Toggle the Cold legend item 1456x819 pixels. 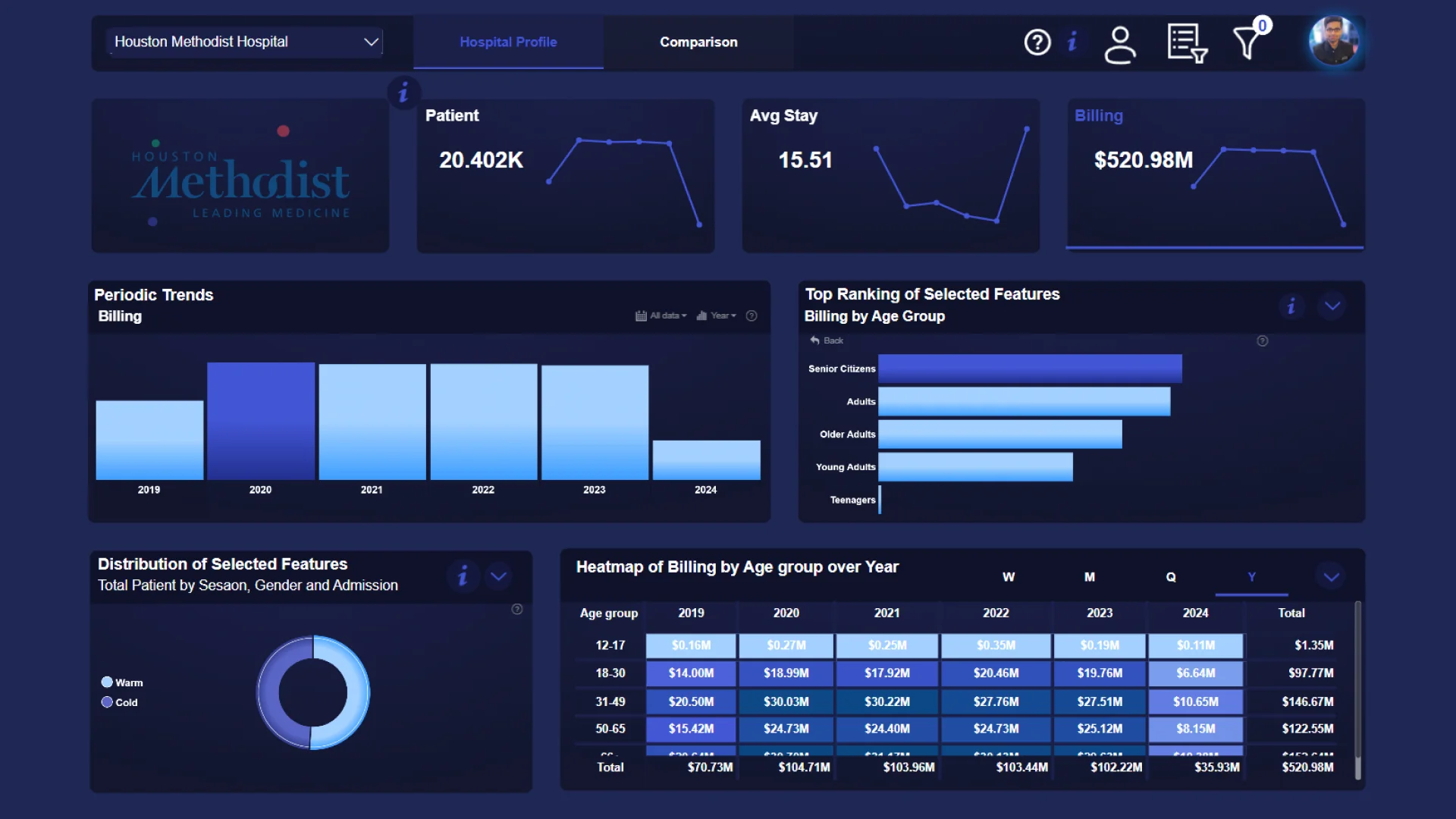(120, 702)
